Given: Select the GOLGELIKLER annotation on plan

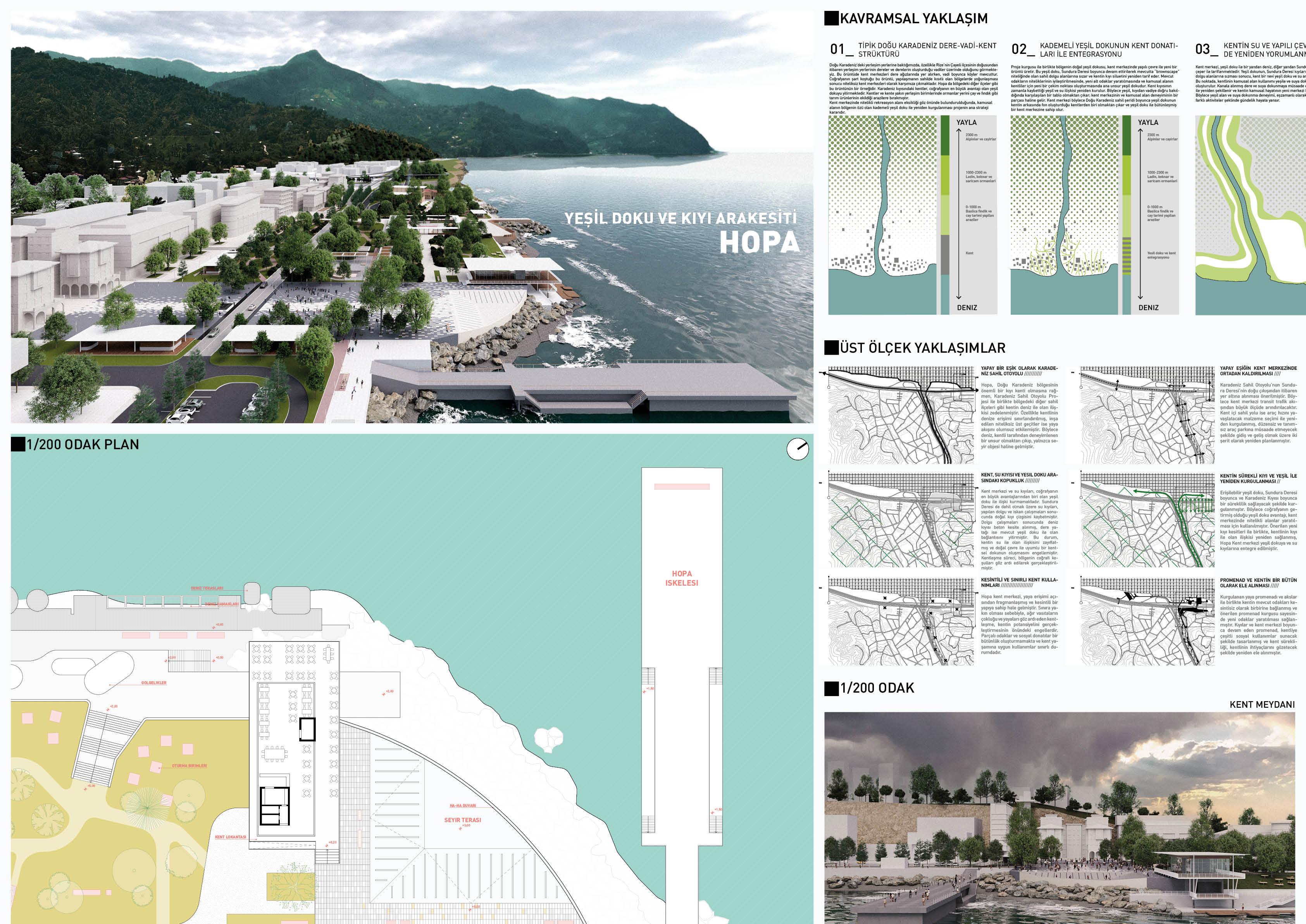Looking at the screenshot, I should pos(153,683).
